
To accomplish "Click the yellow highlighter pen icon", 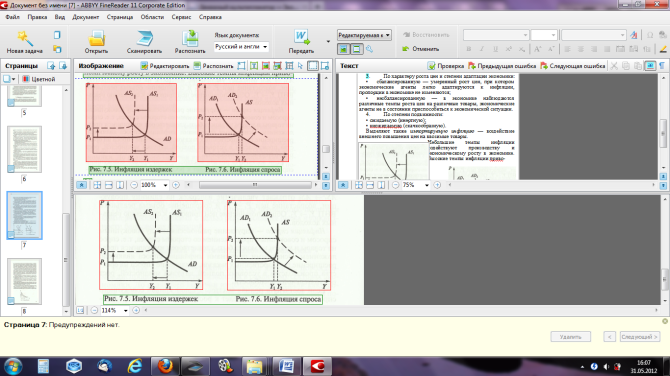I will click(664, 49).
